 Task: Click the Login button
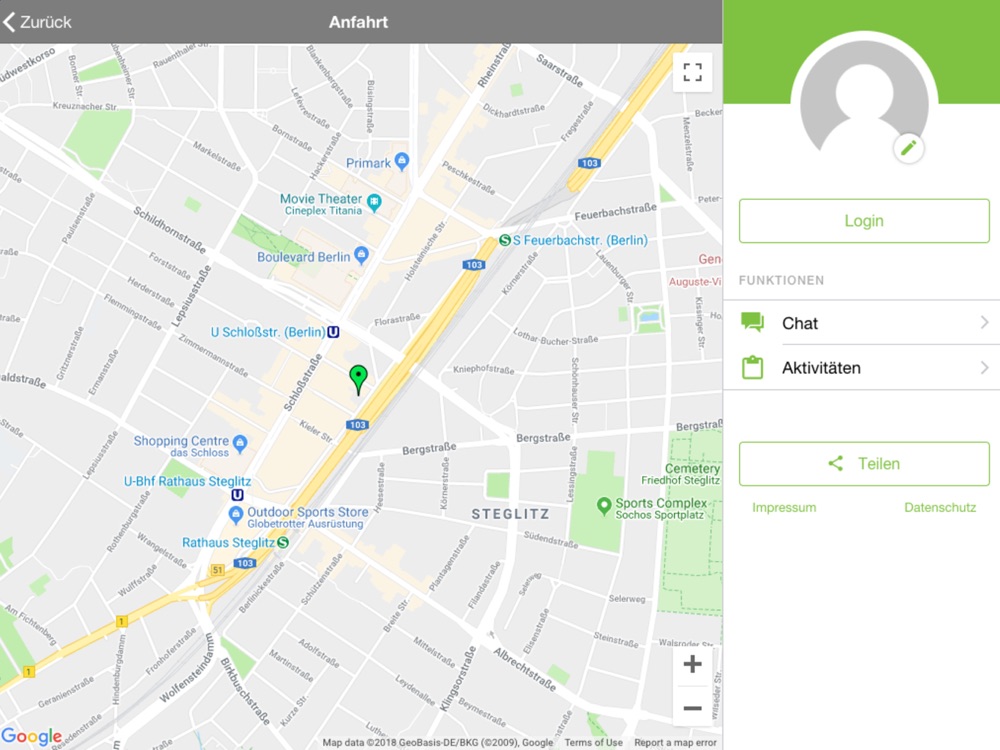pos(864,221)
